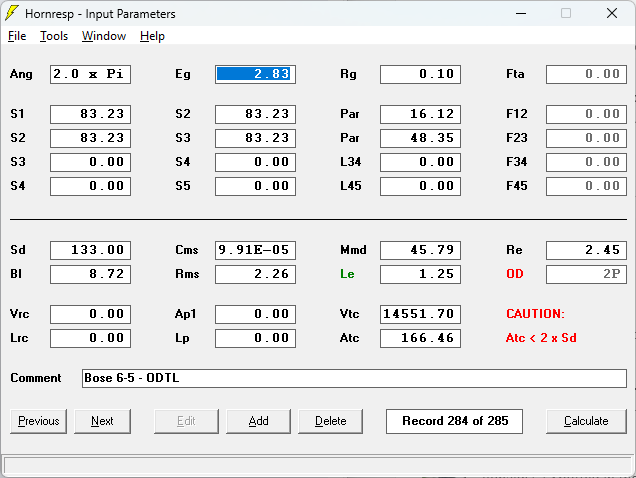The height and width of the screenshot is (478, 636).
Task: Click the Mmd mass field
Action: click(x=420, y=250)
